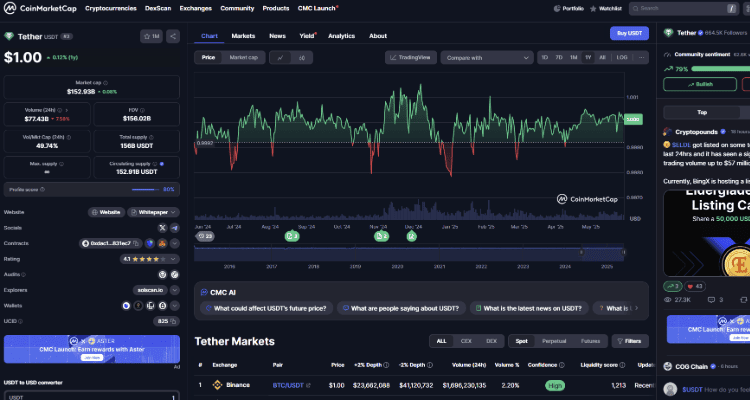Screen dimensions: 750x400
Task: Expand more contracts chevron
Action: [175, 244]
